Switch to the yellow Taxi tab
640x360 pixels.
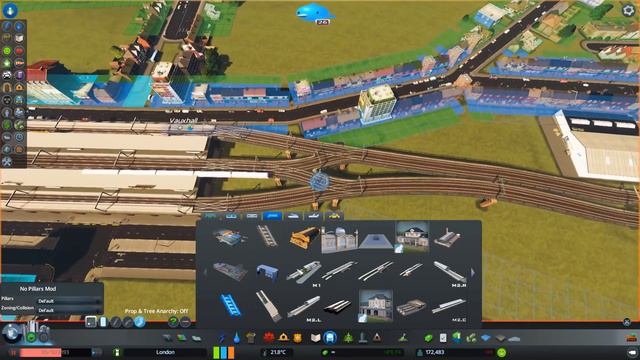pos(333,216)
